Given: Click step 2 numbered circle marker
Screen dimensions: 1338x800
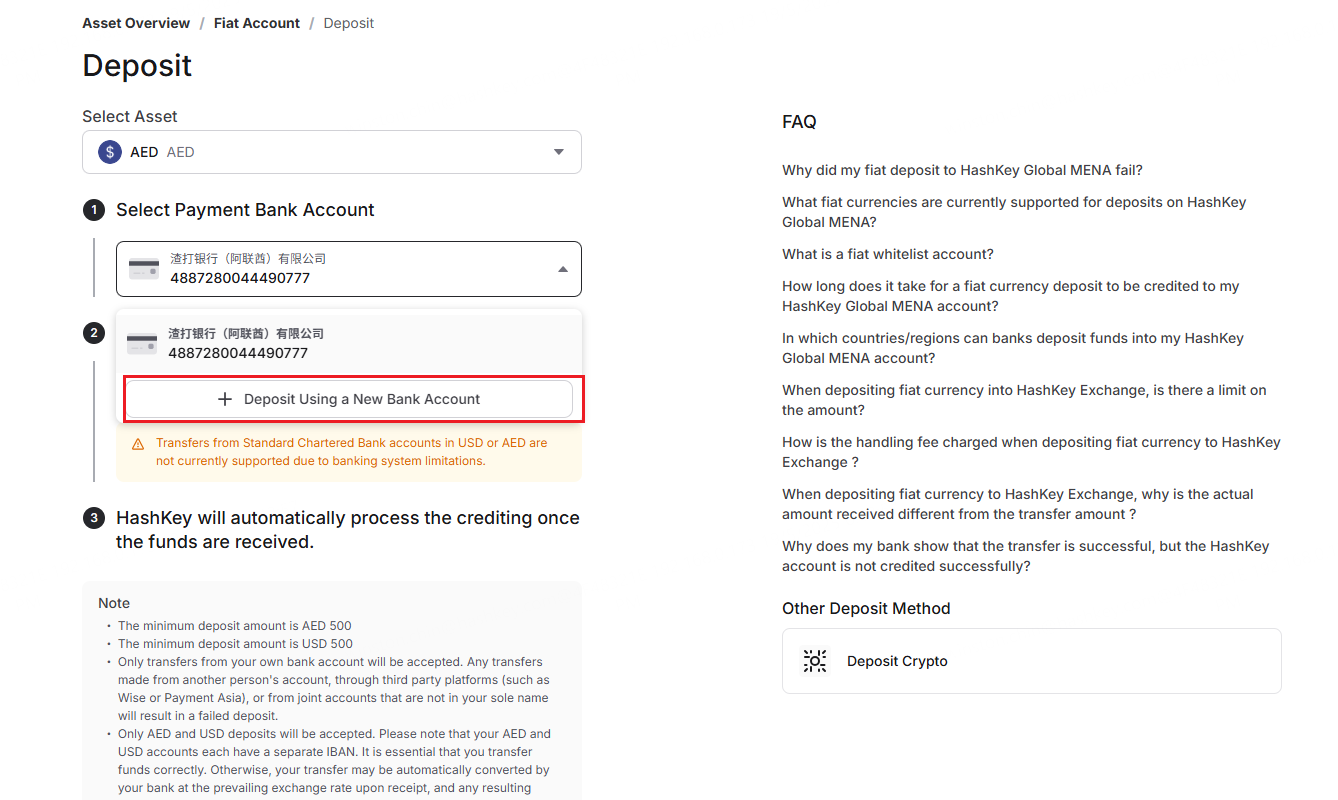Looking at the screenshot, I should (94, 332).
